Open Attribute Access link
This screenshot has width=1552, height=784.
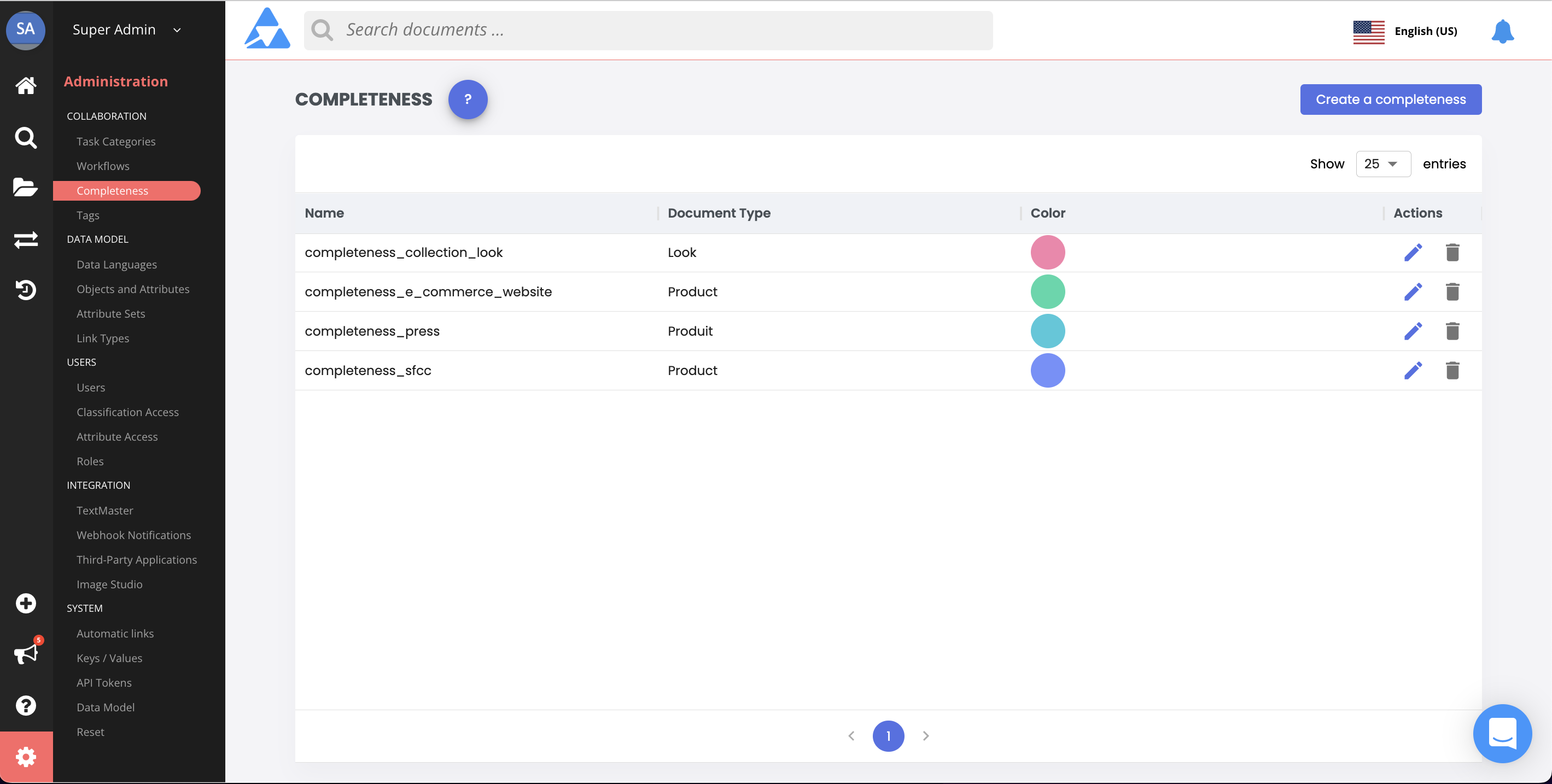117,437
